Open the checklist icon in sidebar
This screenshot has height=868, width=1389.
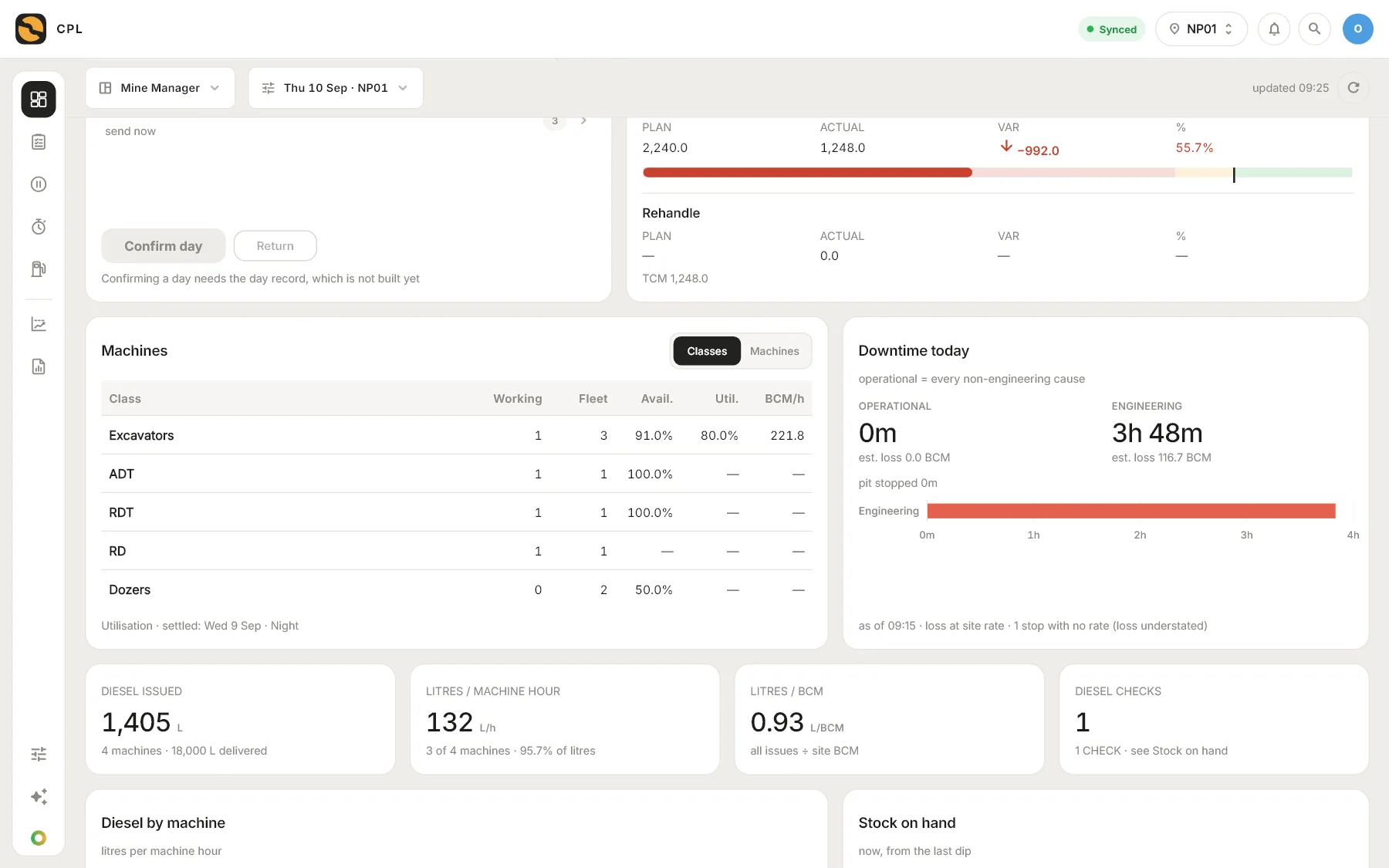tap(39, 142)
